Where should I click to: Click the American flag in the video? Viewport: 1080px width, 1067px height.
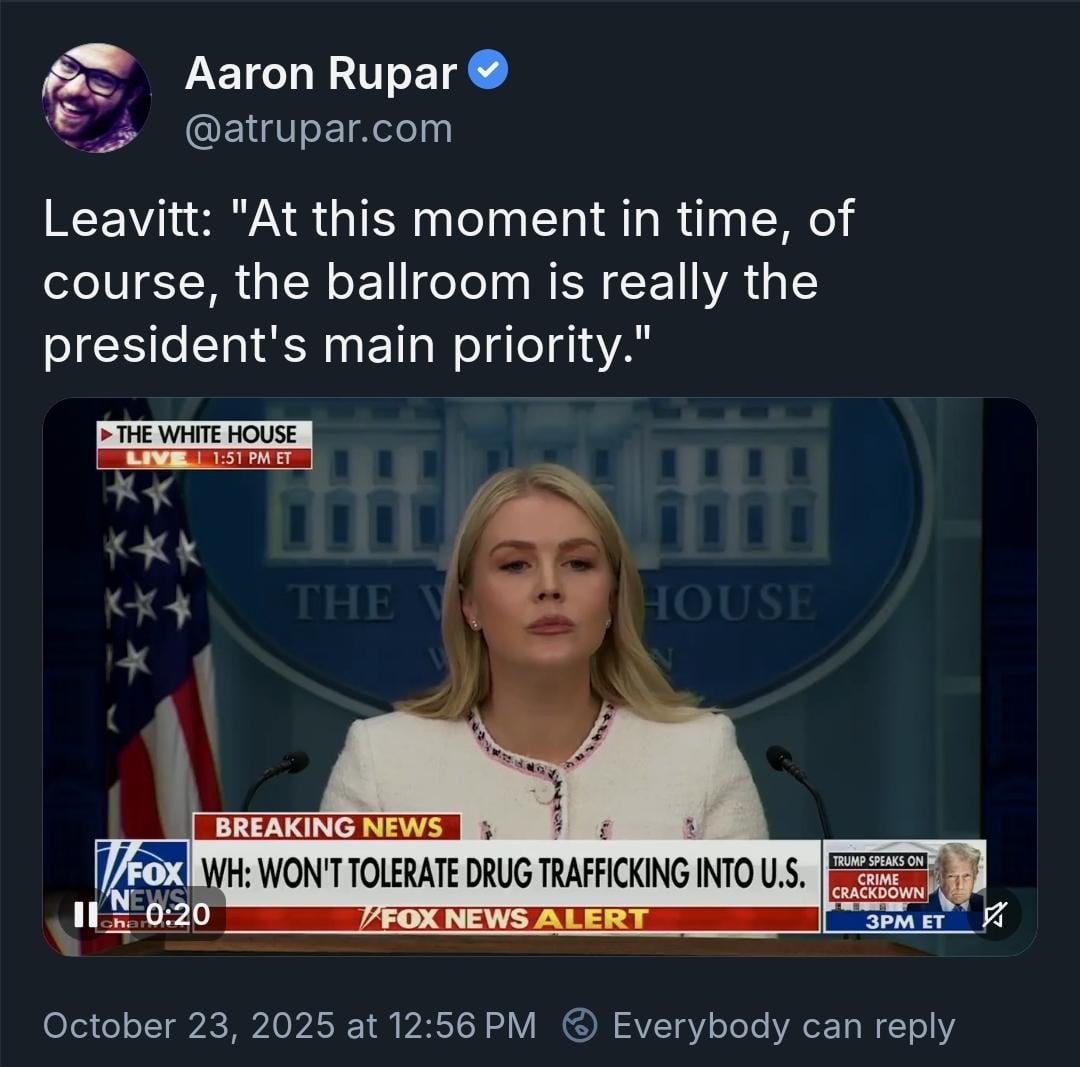tap(160, 640)
